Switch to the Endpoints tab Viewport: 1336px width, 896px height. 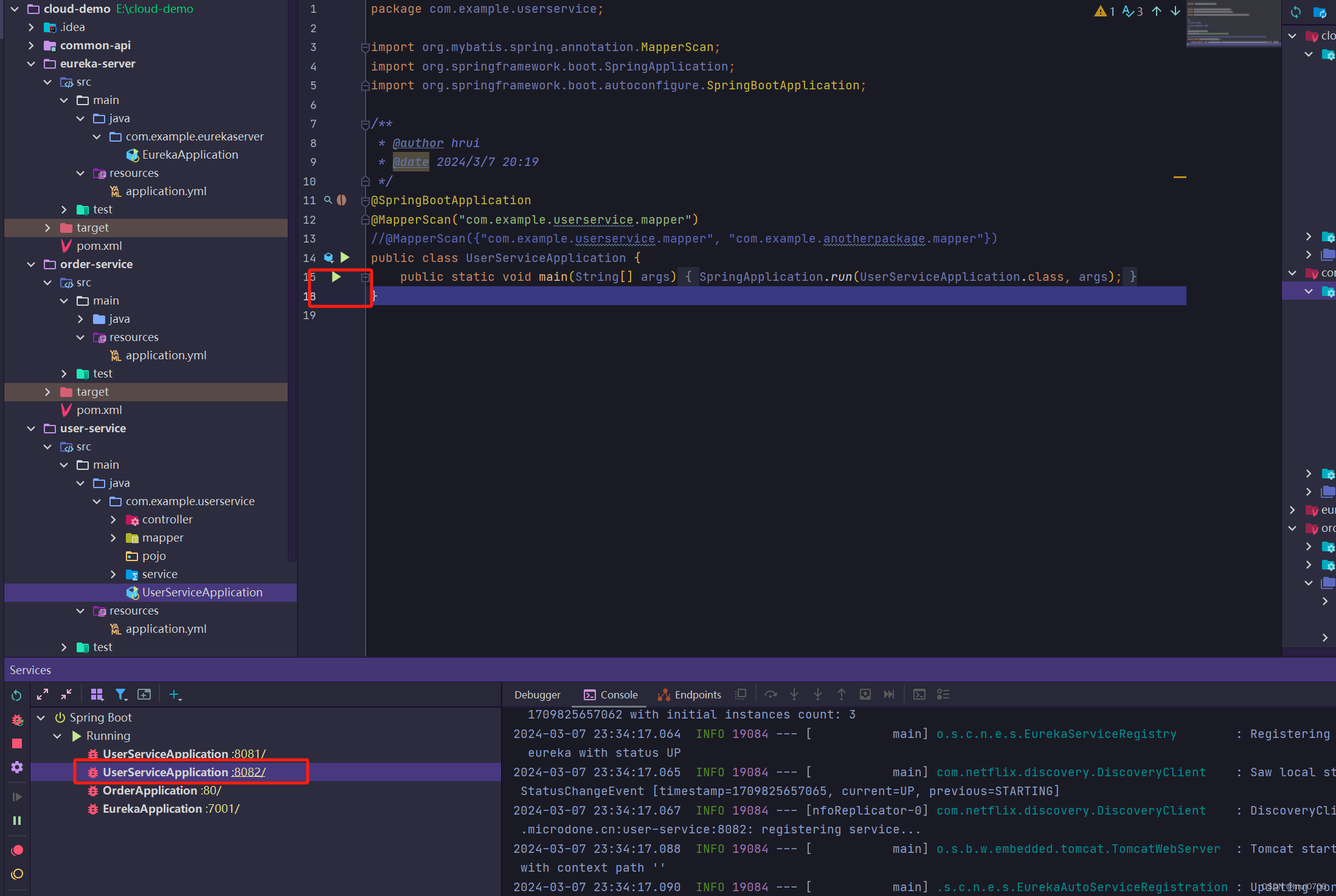coord(690,695)
